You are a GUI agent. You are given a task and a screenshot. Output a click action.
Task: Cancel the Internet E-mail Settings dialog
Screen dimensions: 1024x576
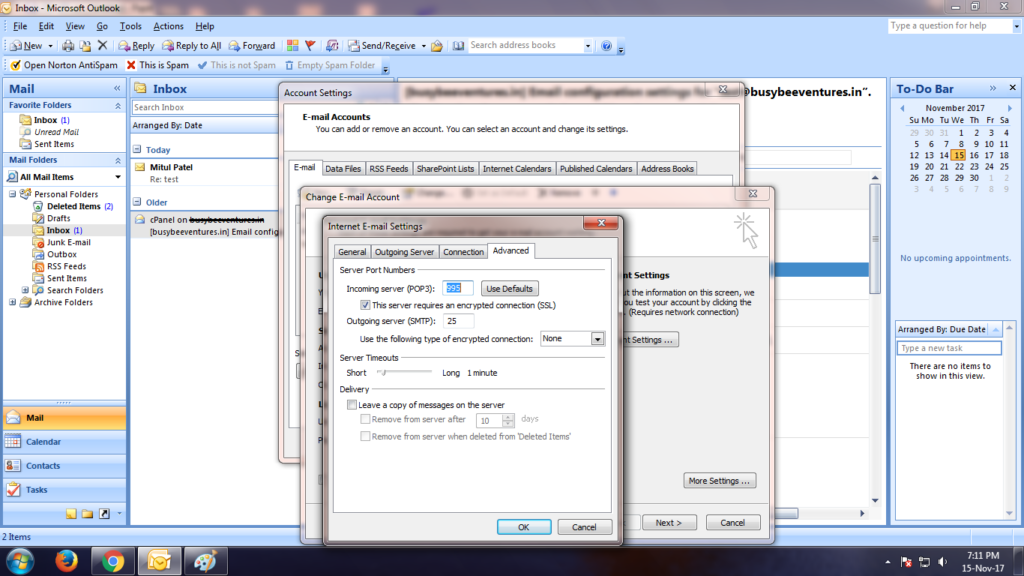point(584,527)
